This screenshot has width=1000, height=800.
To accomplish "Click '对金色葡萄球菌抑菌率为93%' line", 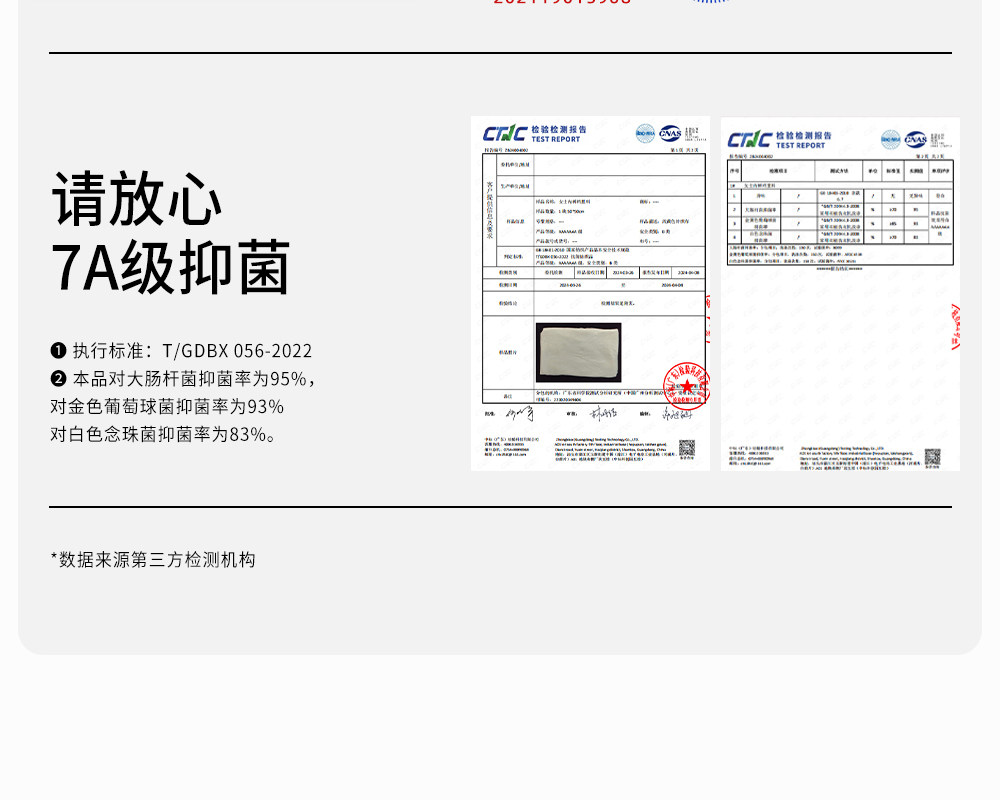I will tap(167, 406).
